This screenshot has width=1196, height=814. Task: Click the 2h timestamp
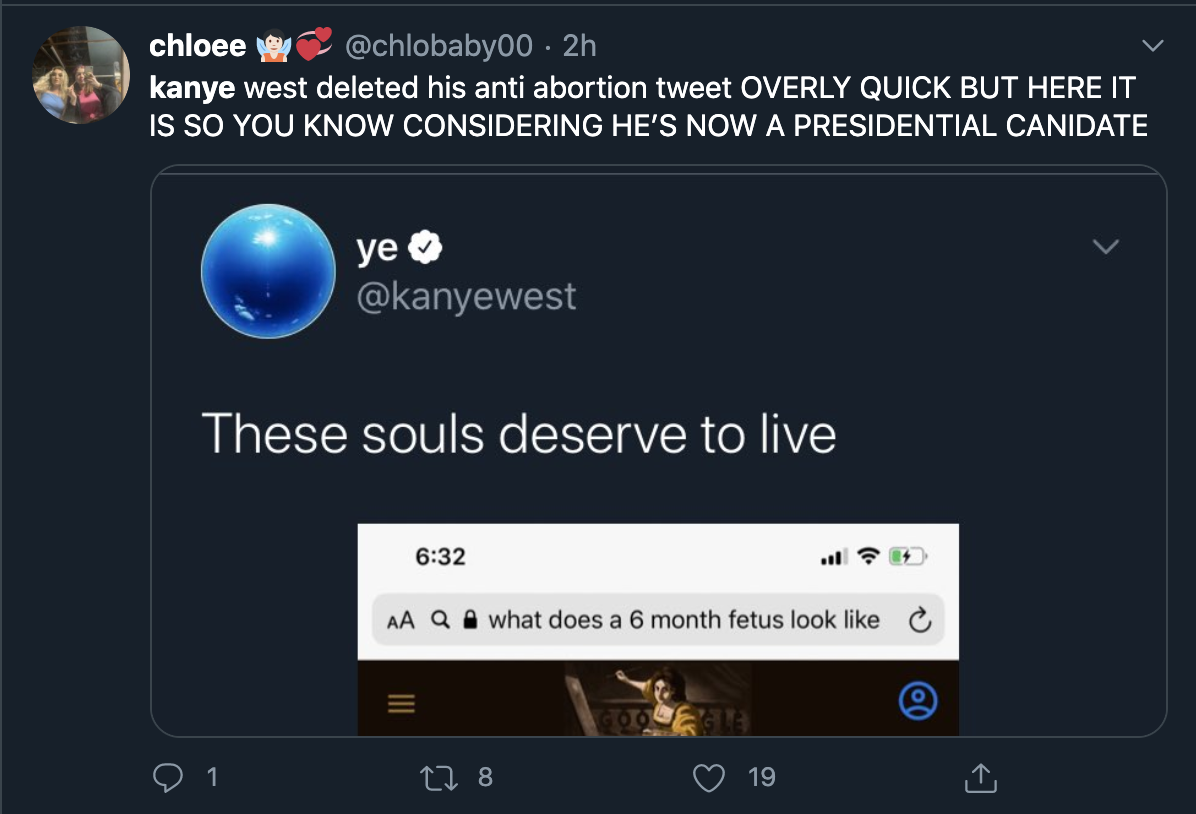tap(580, 46)
